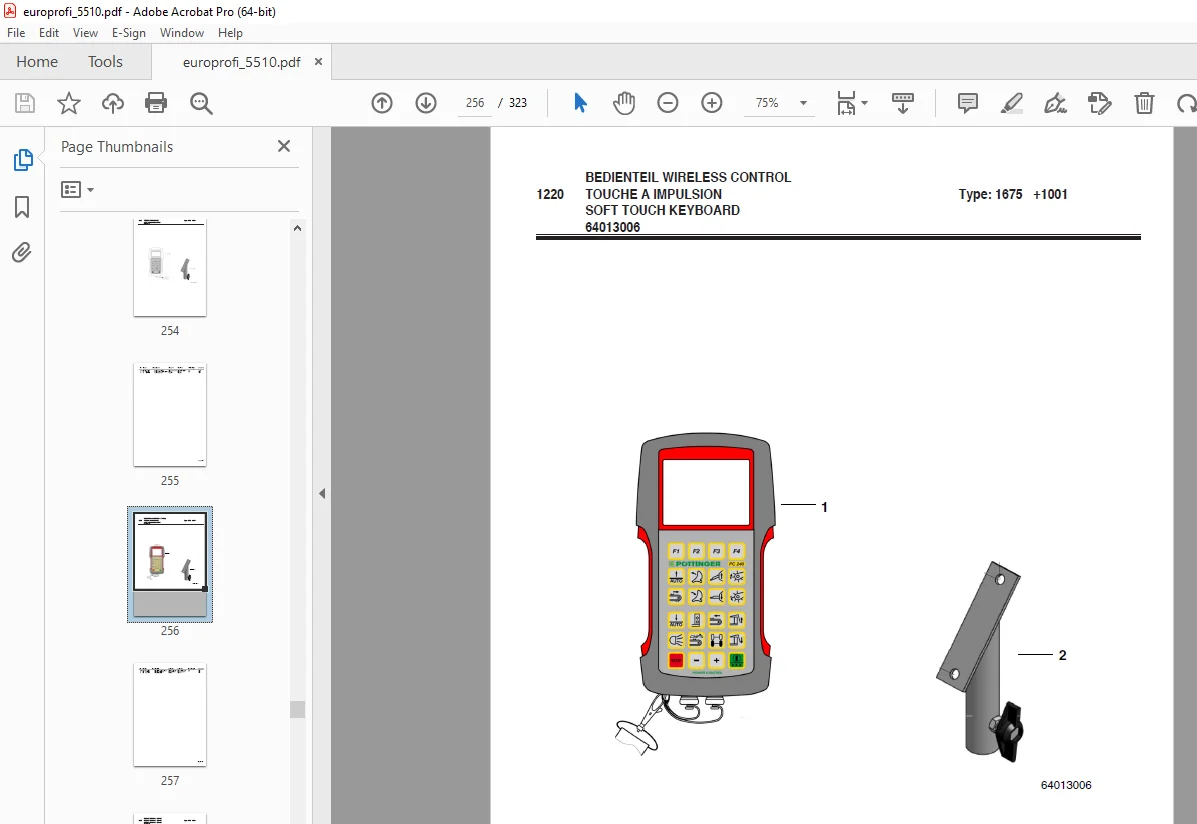
Task: Zoom in with the plus button
Action: pyautogui.click(x=711, y=102)
